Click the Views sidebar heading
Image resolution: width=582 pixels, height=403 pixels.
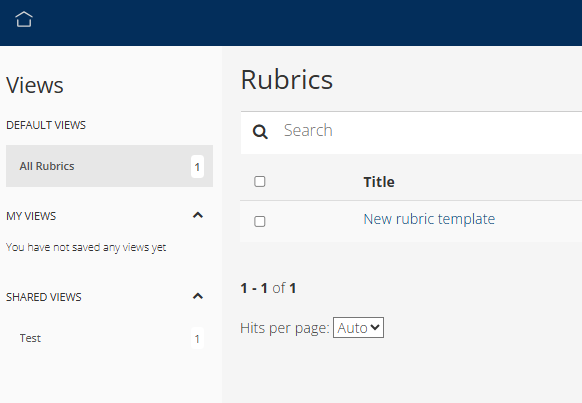(35, 85)
